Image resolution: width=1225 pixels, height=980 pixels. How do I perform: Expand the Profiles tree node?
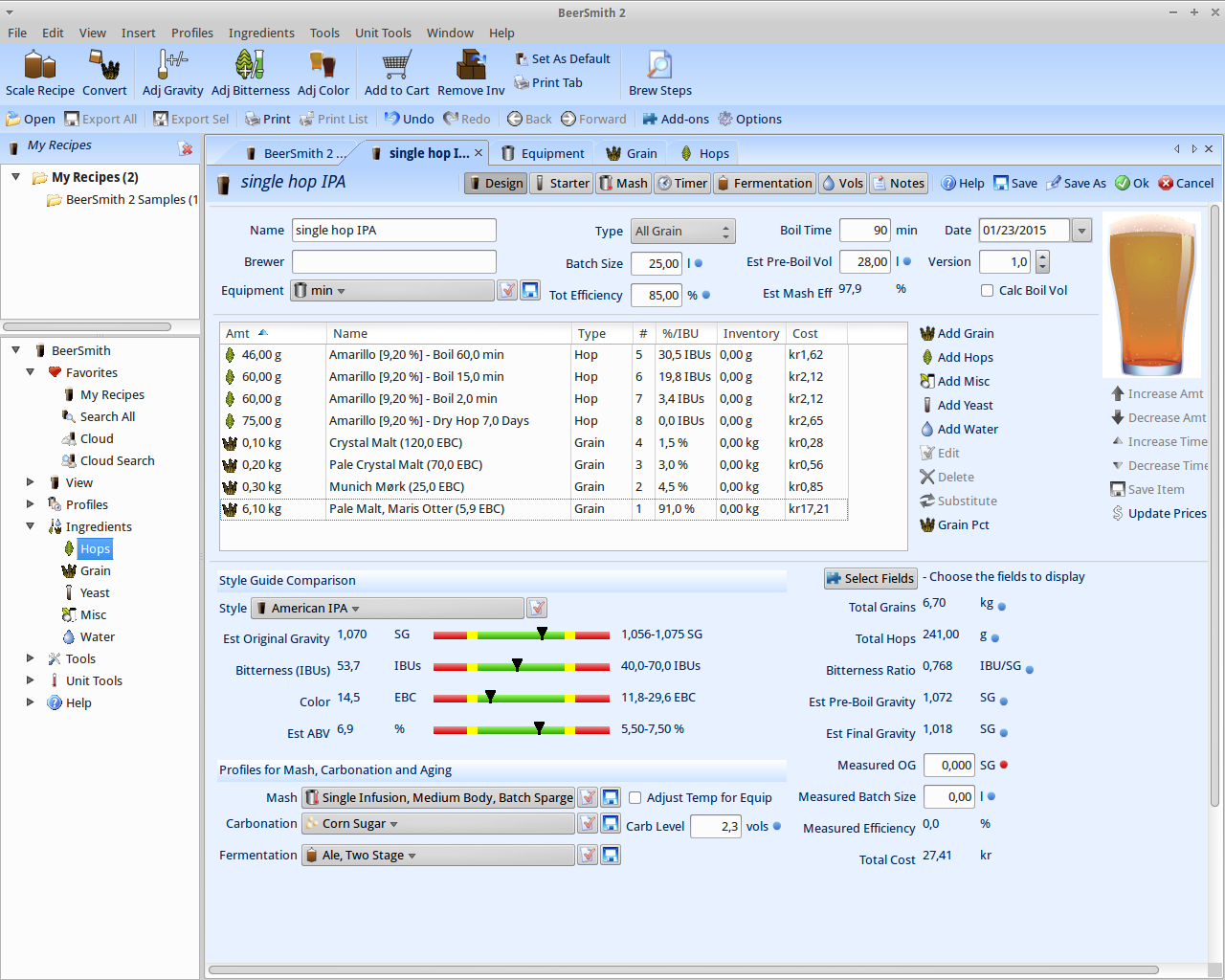click(x=30, y=504)
